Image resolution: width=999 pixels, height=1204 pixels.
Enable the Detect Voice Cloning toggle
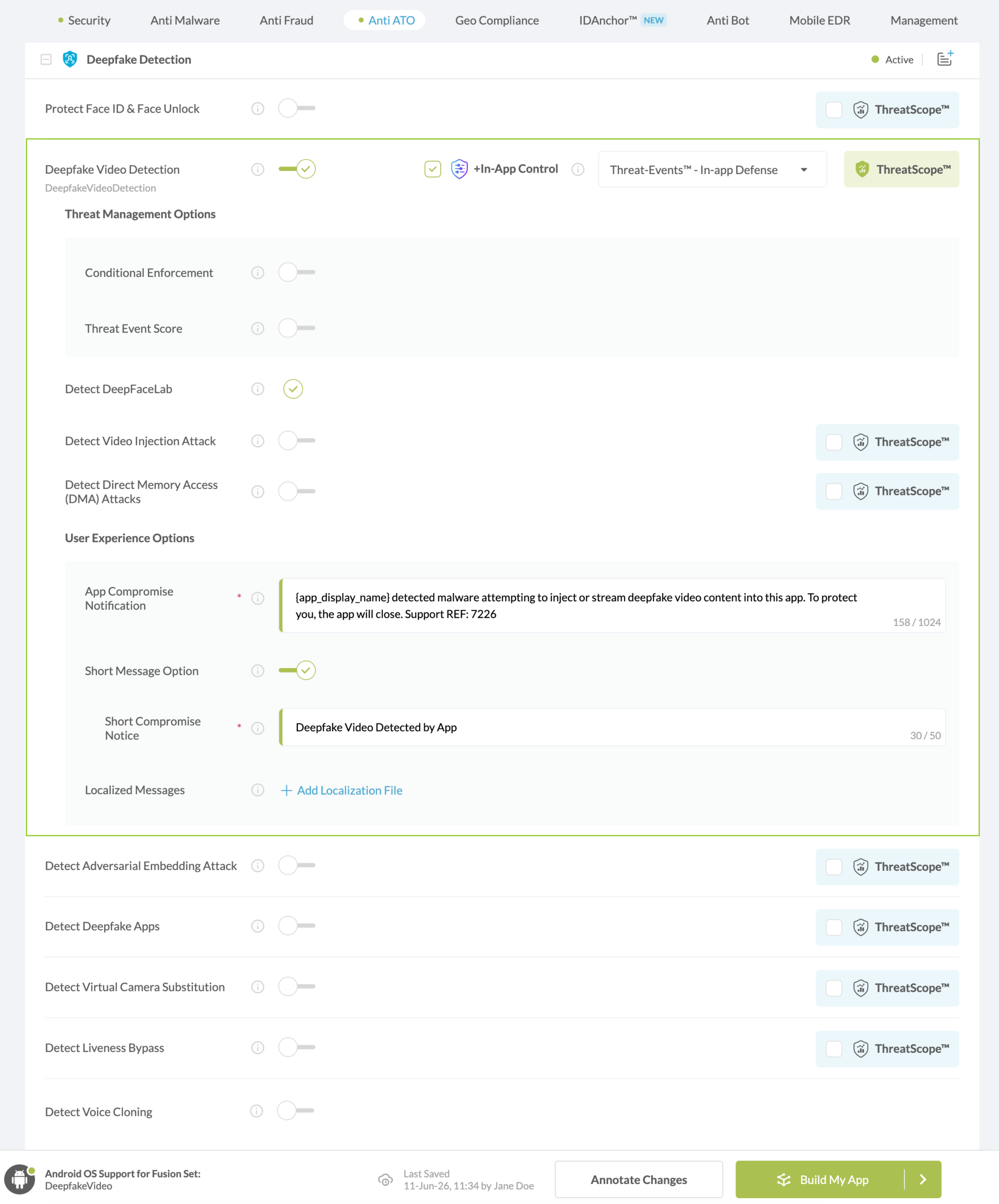click(x=295, y=1110)
